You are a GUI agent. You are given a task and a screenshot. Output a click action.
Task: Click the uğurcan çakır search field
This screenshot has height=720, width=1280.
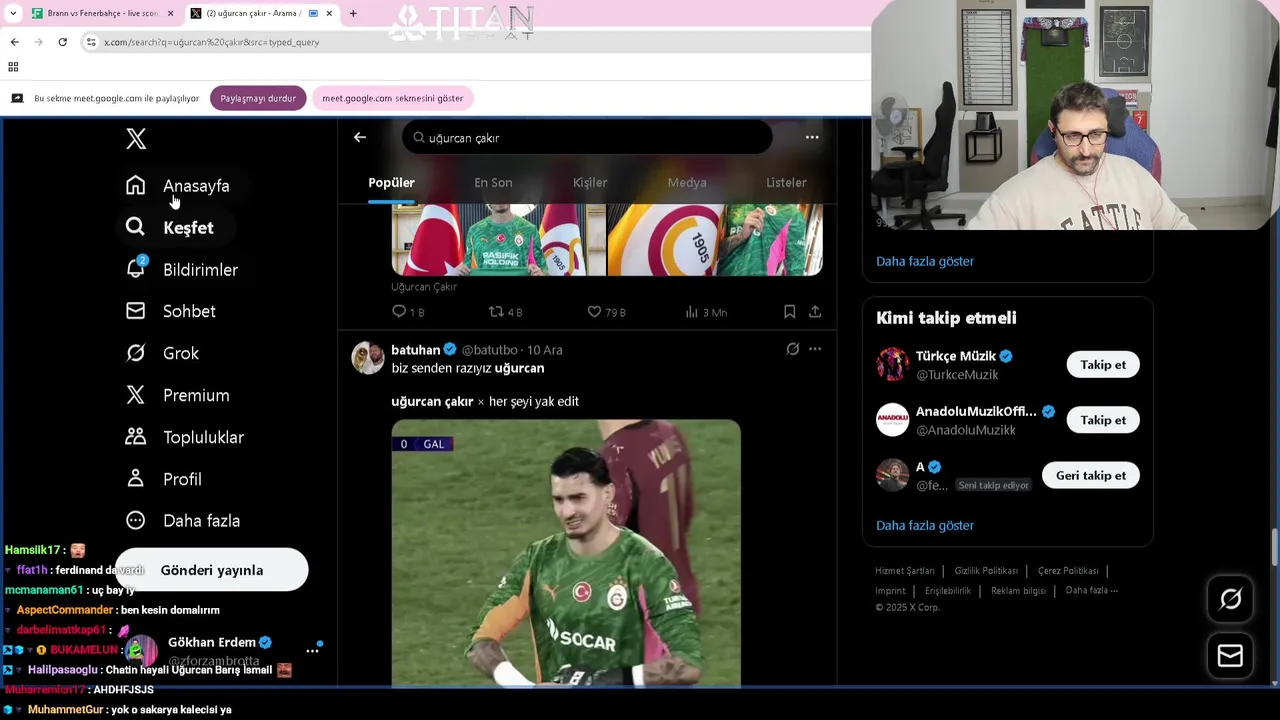[x=587, y=138]
